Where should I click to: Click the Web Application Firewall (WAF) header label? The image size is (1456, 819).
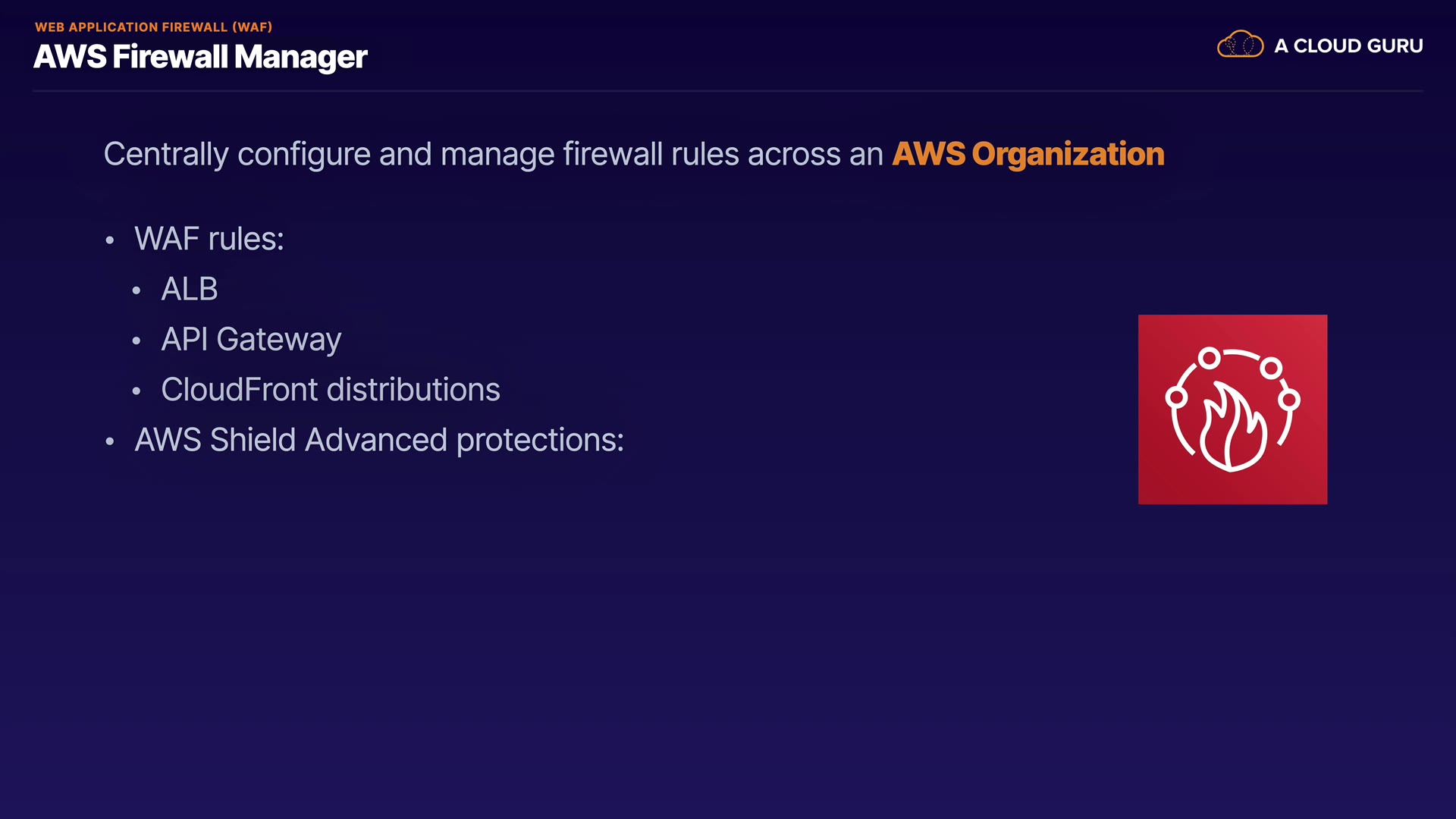point(153,27)
